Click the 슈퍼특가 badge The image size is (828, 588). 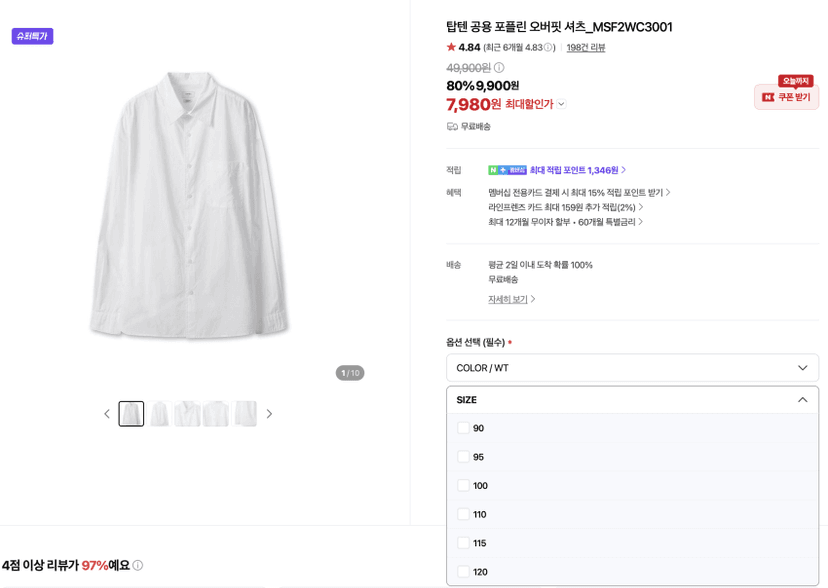click(33, 36)
